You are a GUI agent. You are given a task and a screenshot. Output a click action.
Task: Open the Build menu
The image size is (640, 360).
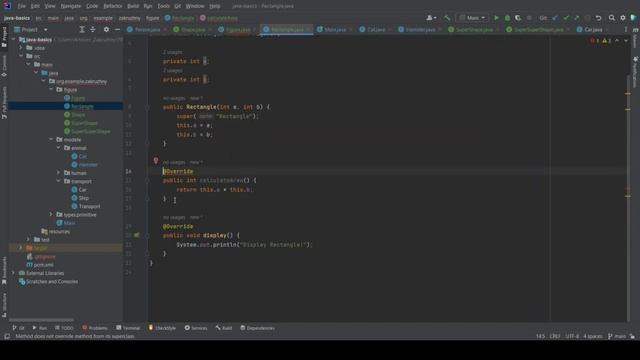[133, 6]
